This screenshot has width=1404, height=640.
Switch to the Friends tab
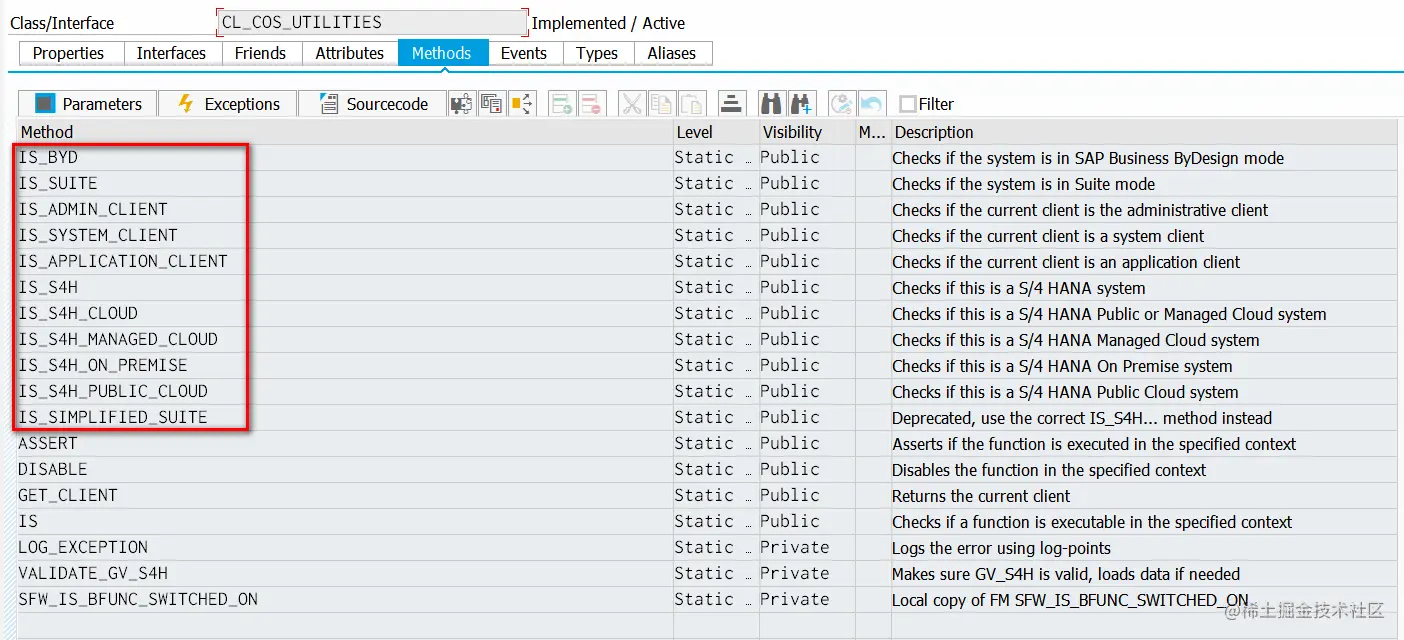click(261, 53)
